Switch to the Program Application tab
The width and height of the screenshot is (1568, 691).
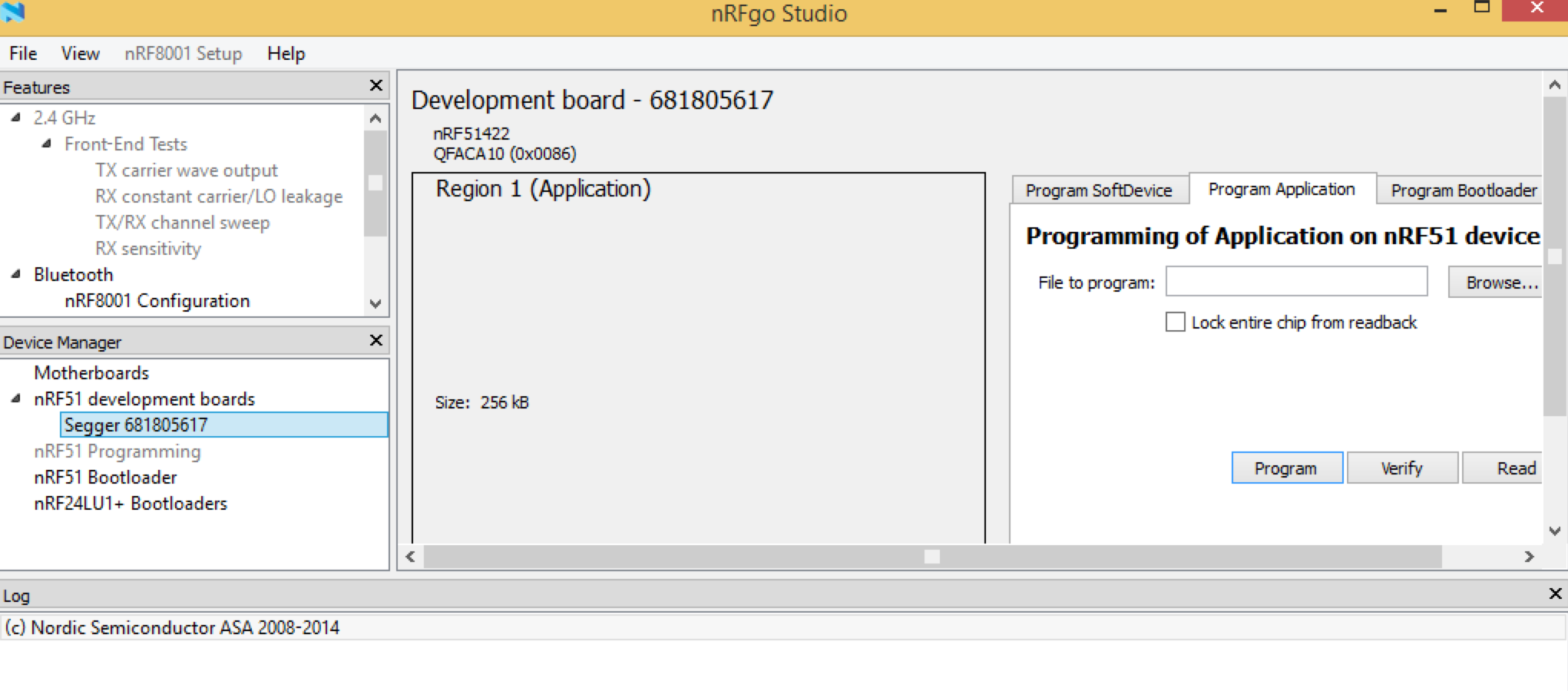click(1282, 189)
